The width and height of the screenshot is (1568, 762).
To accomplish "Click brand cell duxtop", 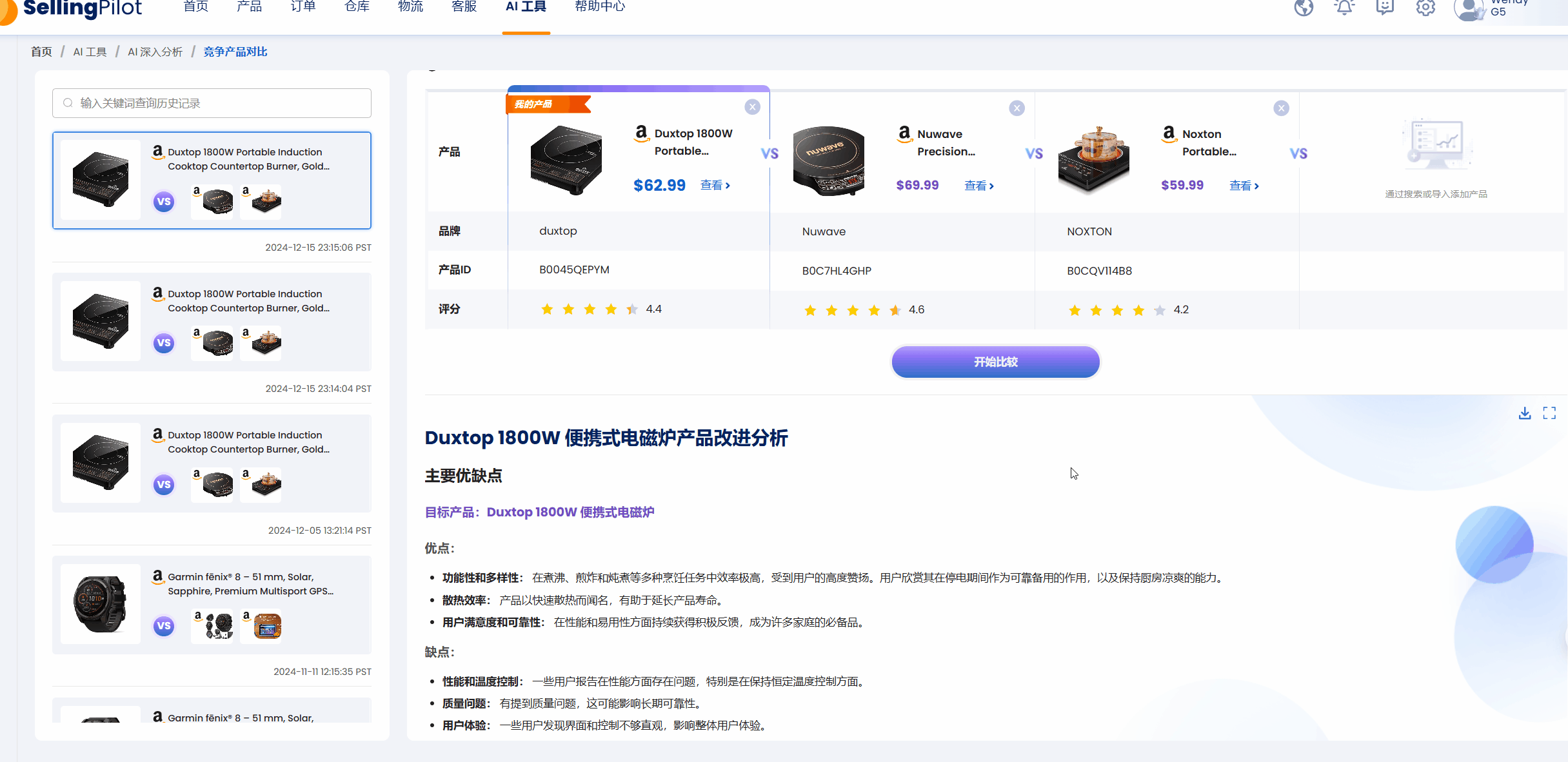I will click(x=558, y=231).
